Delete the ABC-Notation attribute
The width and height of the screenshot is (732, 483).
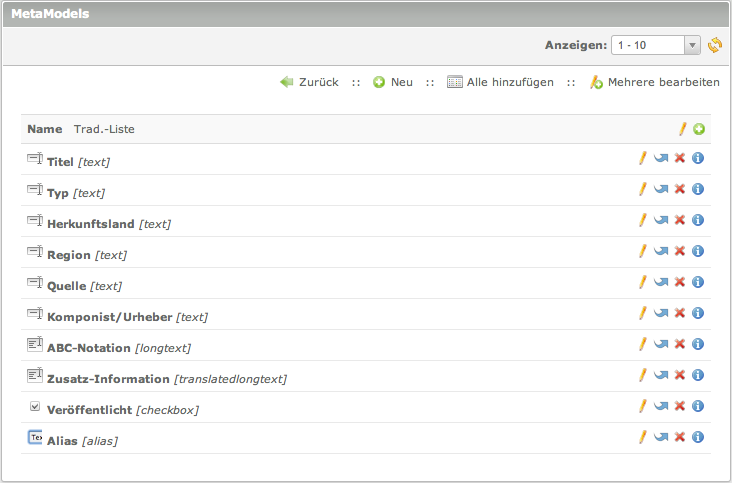pyautogui.click(x=680, y=344)
